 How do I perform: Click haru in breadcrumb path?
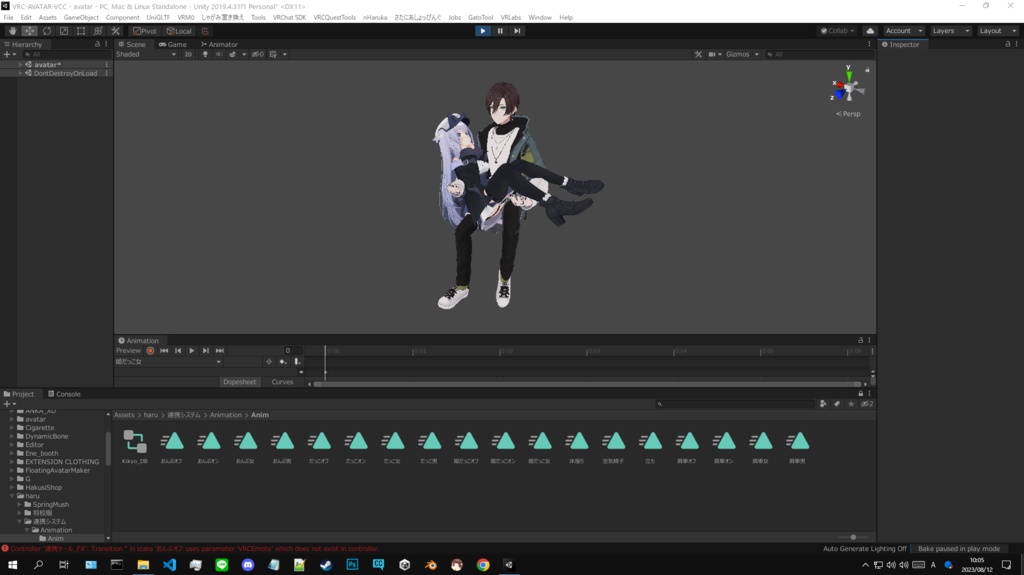(x=151, y=415)
